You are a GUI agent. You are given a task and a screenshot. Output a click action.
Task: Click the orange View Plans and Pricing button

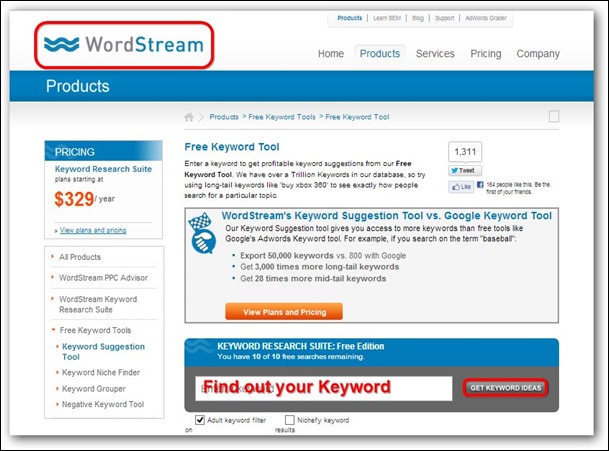(284, 312)
